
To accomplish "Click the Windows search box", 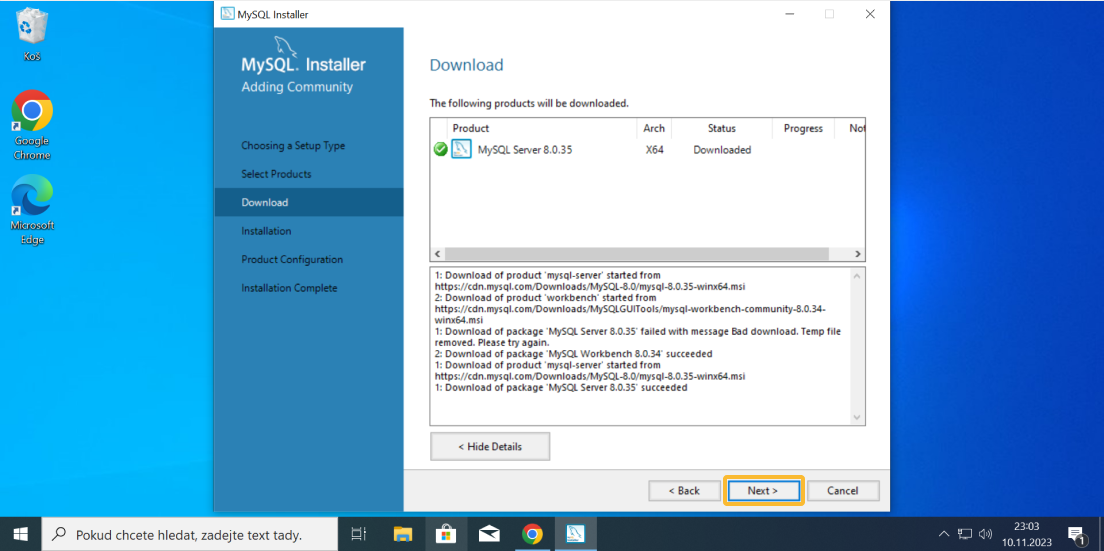I will [188, 534].
